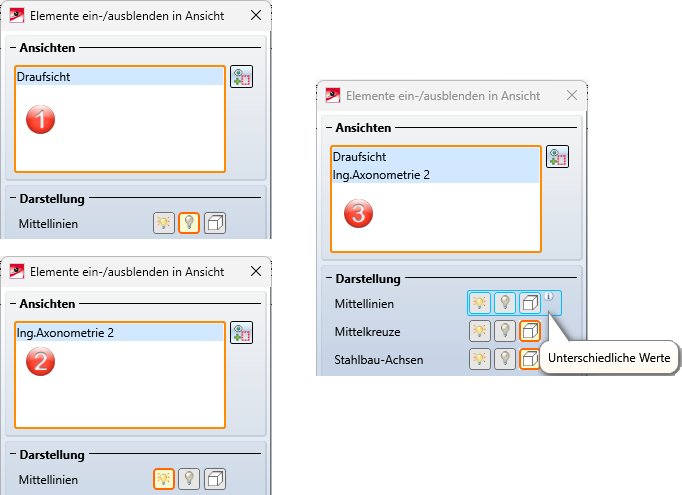Click the highlighted cube icon for Mittelkreuze
This screenshot has height=495, width=682.
click(530, 331)
